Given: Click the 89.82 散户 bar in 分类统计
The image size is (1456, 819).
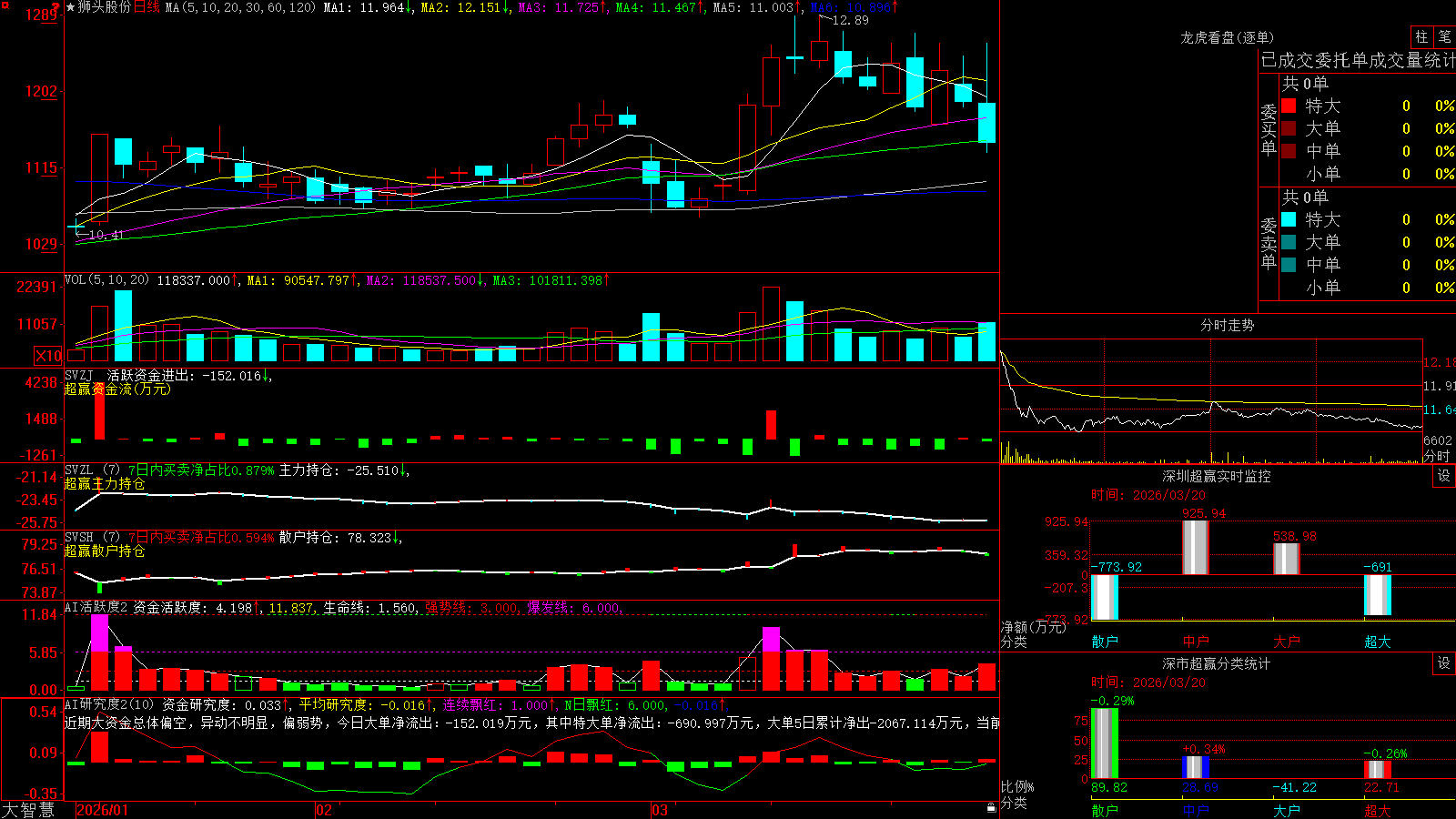Looking at the screenshot, I should [1105, 743].
